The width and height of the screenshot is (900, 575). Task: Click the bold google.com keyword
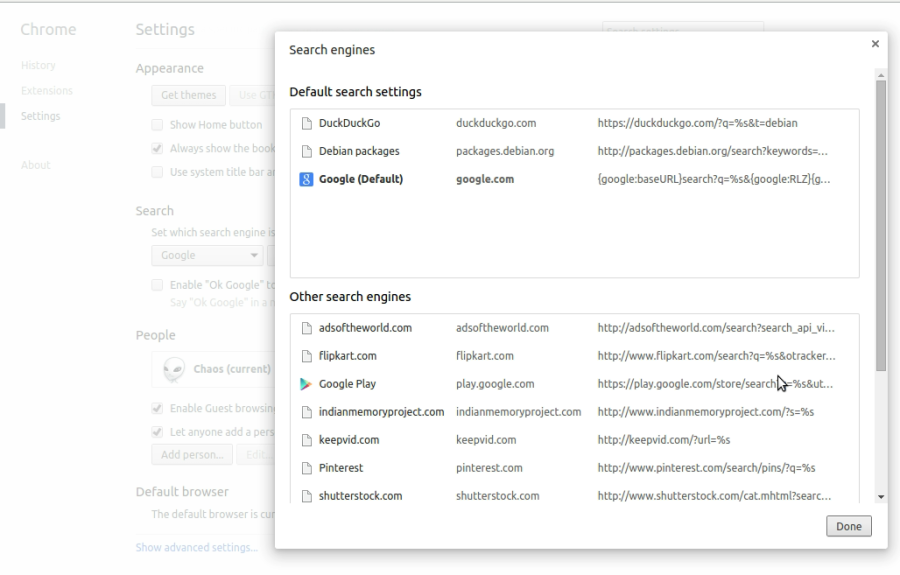485,179
